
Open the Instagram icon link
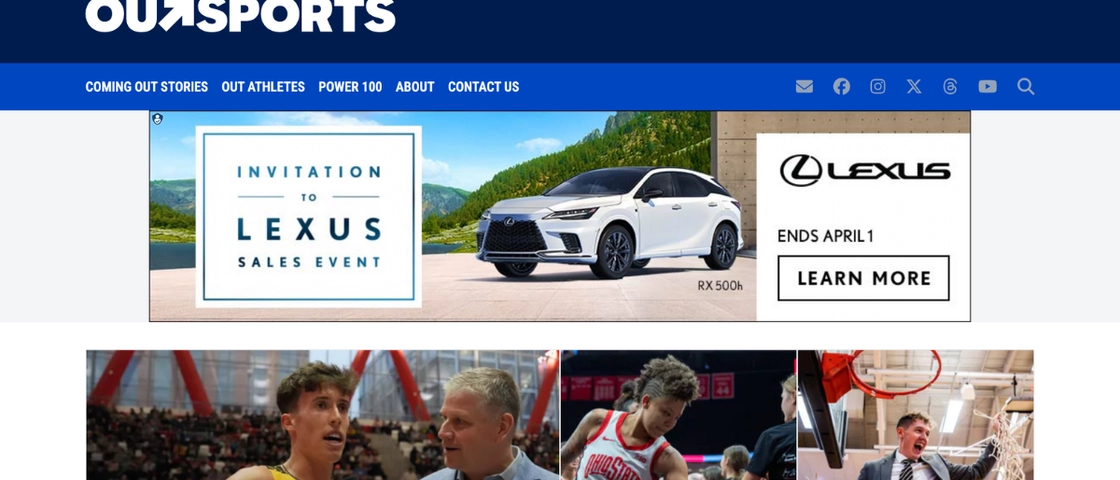pyautogui.click(x=878, y=86)
